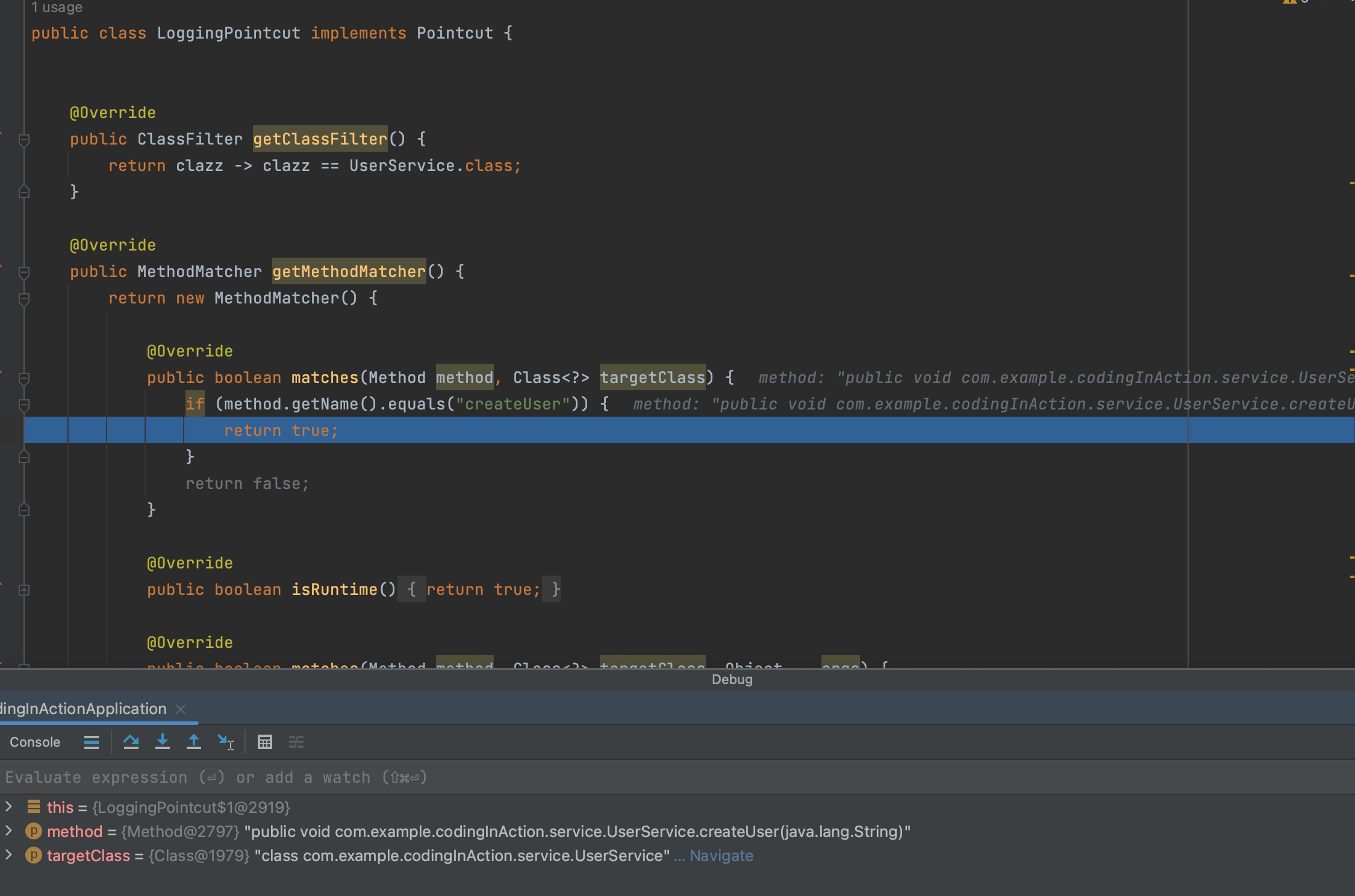Expand the folded isRuntime method
The width and height of the screenshot is (1355, 896).
click(24, 590)
